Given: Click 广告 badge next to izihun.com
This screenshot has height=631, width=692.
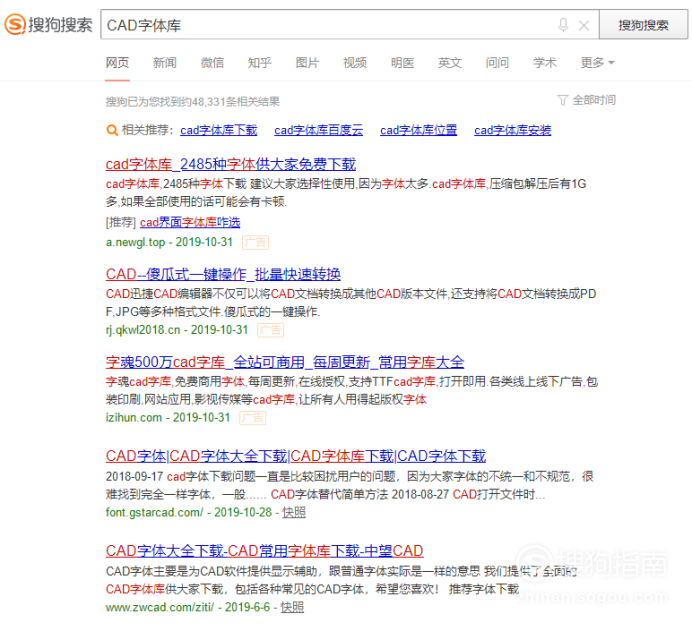Looking at the screenshot, I should pyautogui.click(x=252, y=418).
